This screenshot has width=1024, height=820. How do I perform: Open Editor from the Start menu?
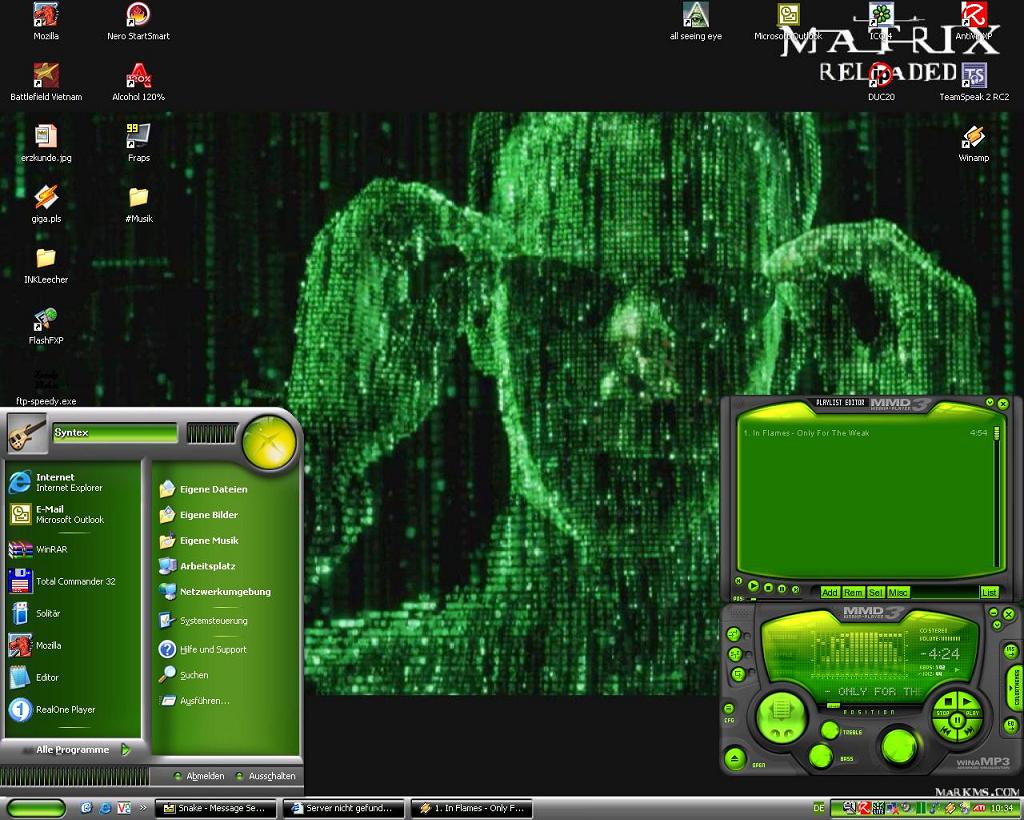click(x=73, y=677)
